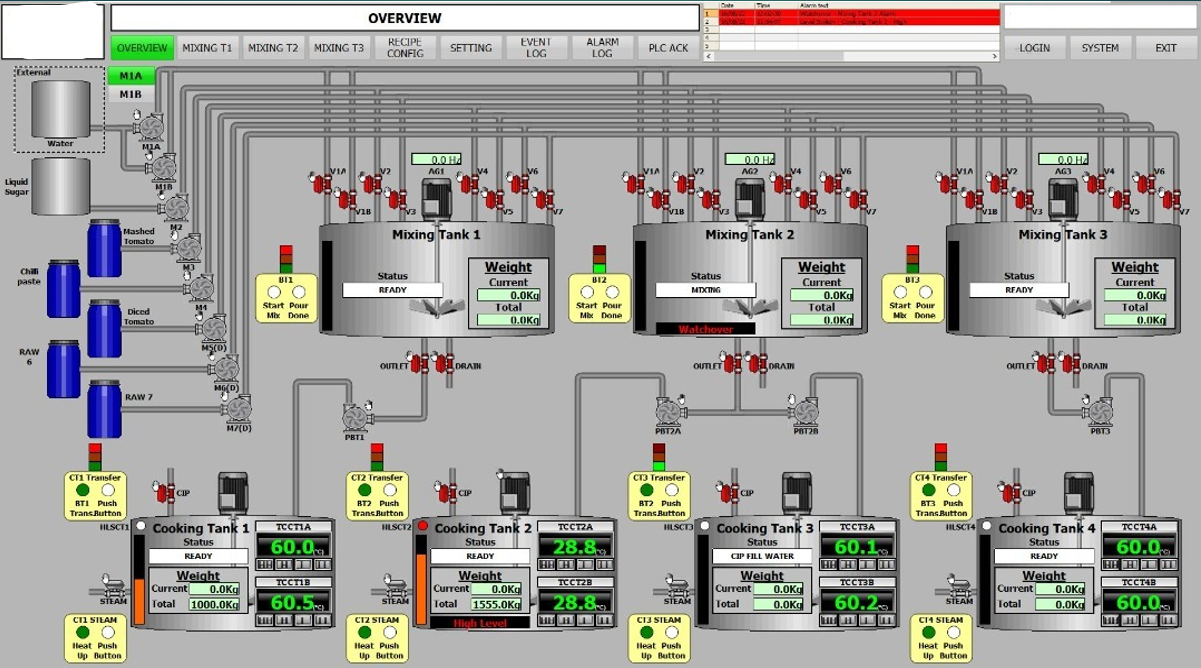Select the M1B pump option
The height and width of the screenshot is (668, 1201).
pyautogui.click(x=130, y=94)
